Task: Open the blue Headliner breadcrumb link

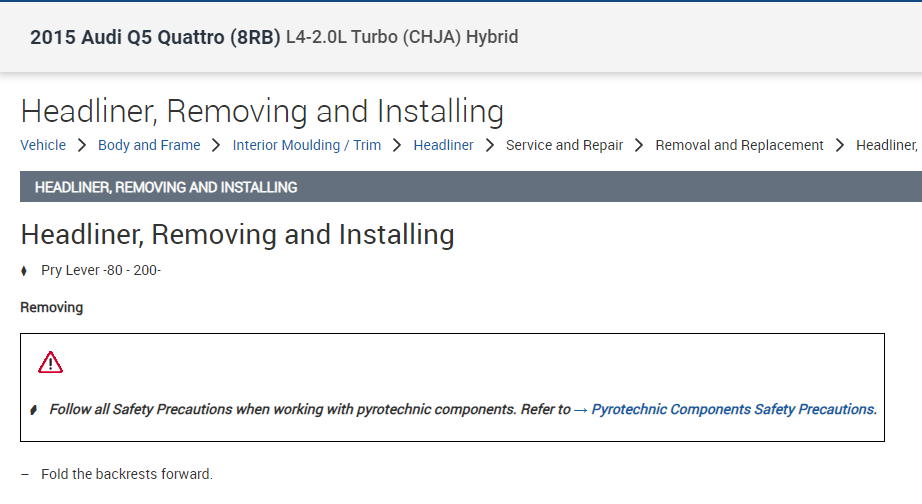Action: pyautogui.click(x=443, y=145)
